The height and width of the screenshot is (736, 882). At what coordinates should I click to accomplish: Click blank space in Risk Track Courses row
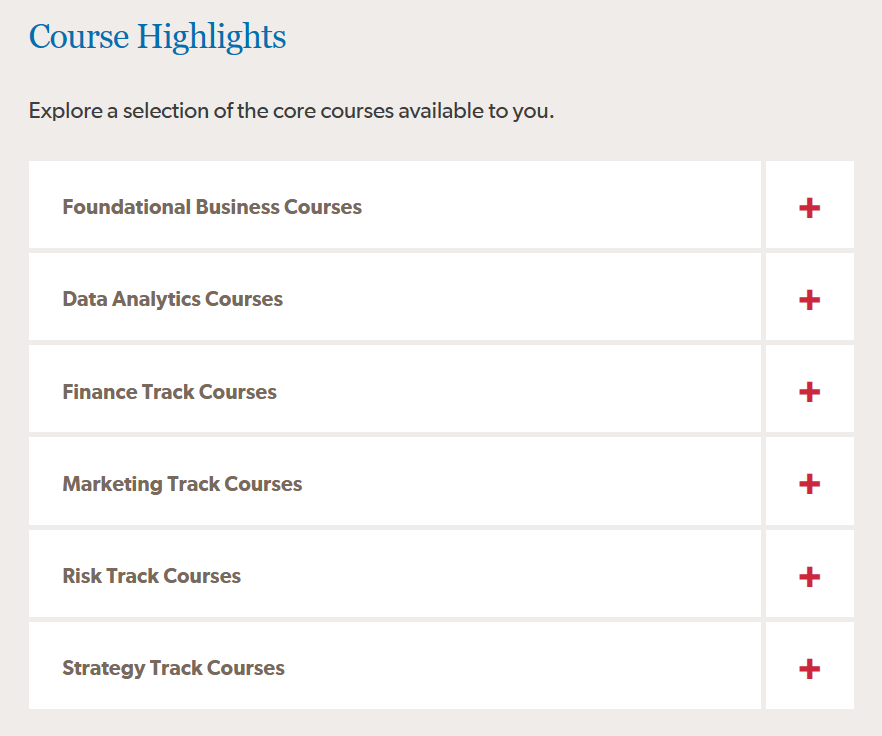coord(500,576)
